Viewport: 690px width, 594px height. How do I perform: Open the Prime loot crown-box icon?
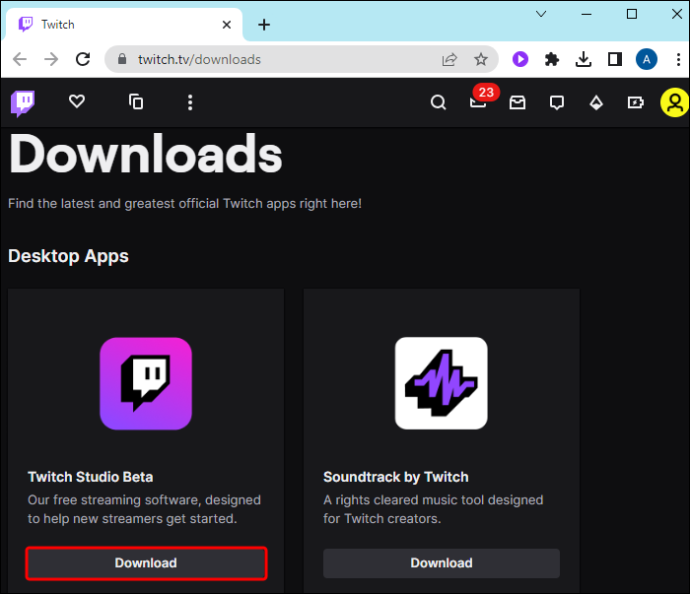coord(518,103)
